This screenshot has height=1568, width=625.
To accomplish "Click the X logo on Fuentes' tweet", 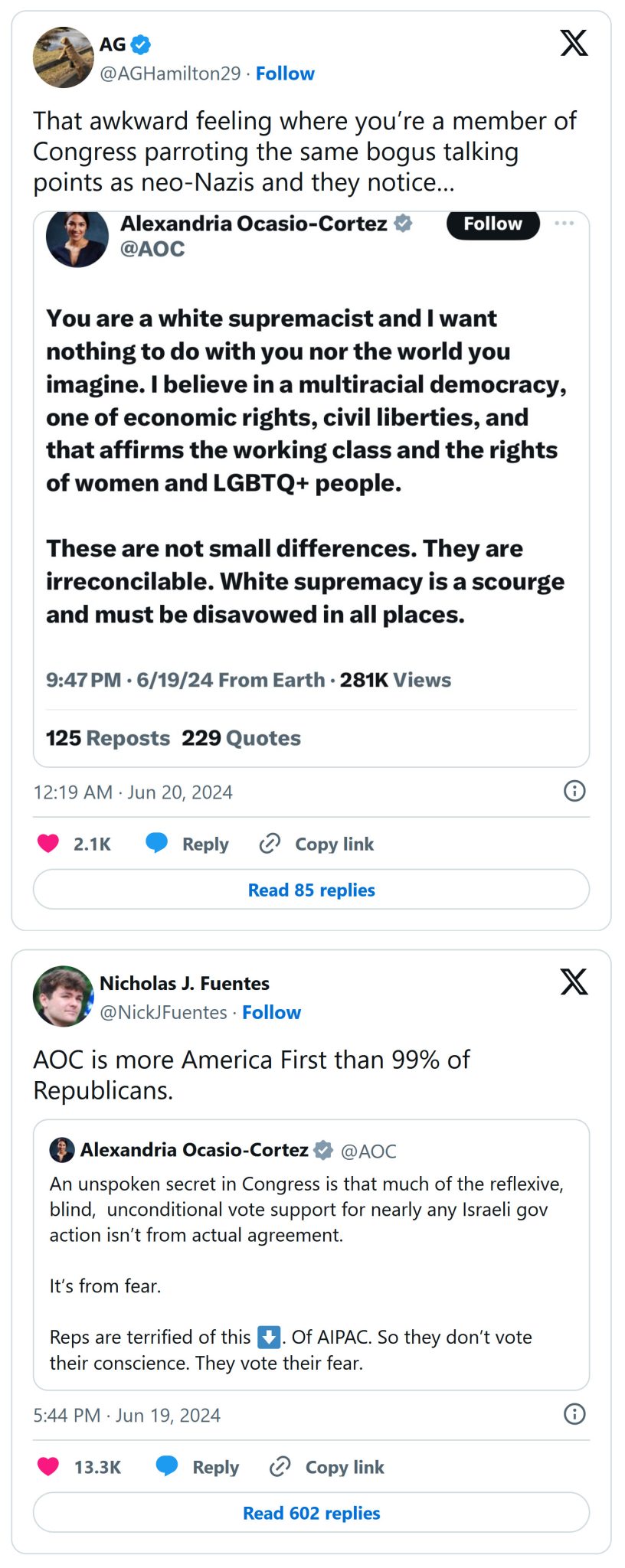I will tap(574, 982).
